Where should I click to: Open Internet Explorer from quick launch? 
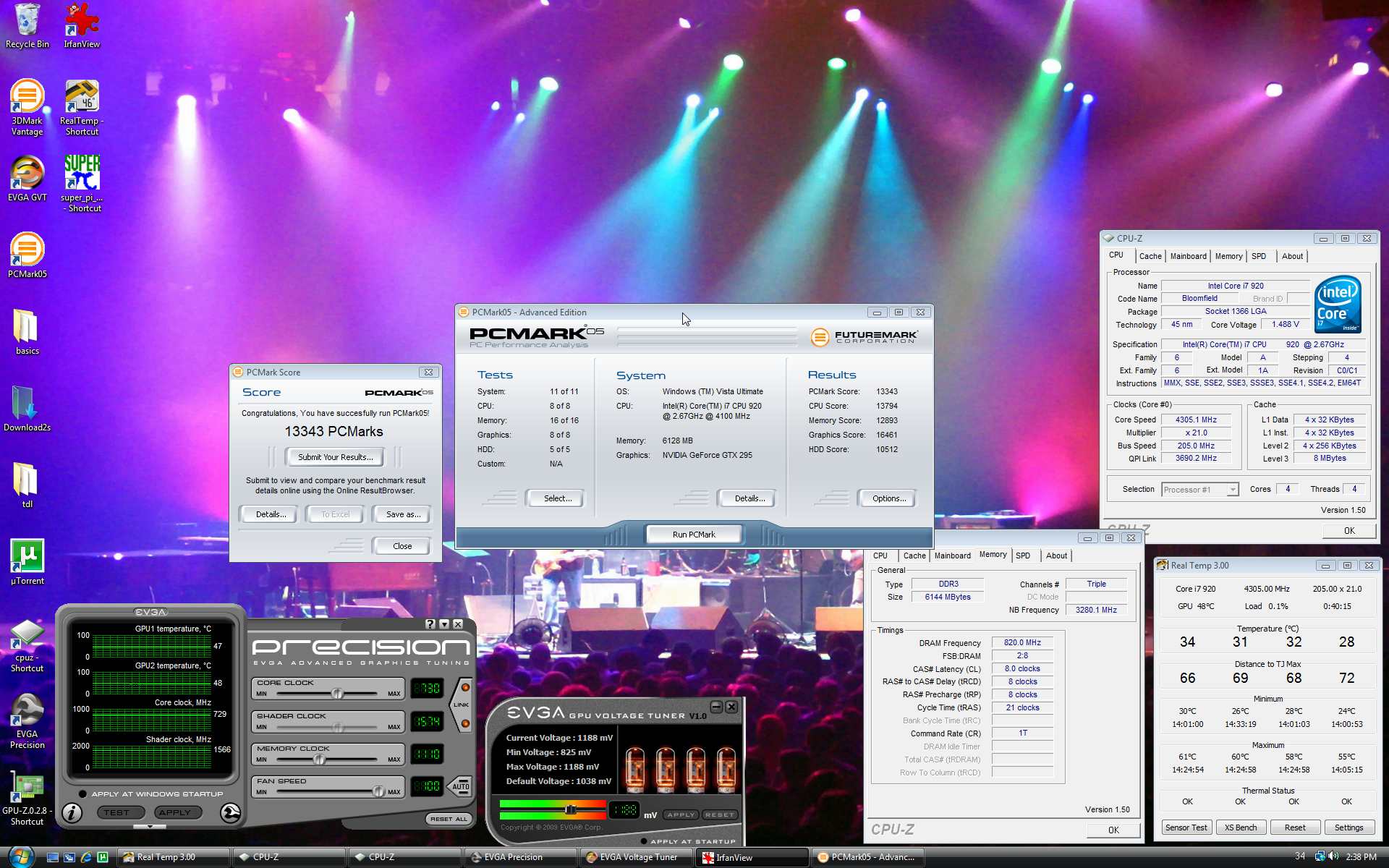click(86, 857)
